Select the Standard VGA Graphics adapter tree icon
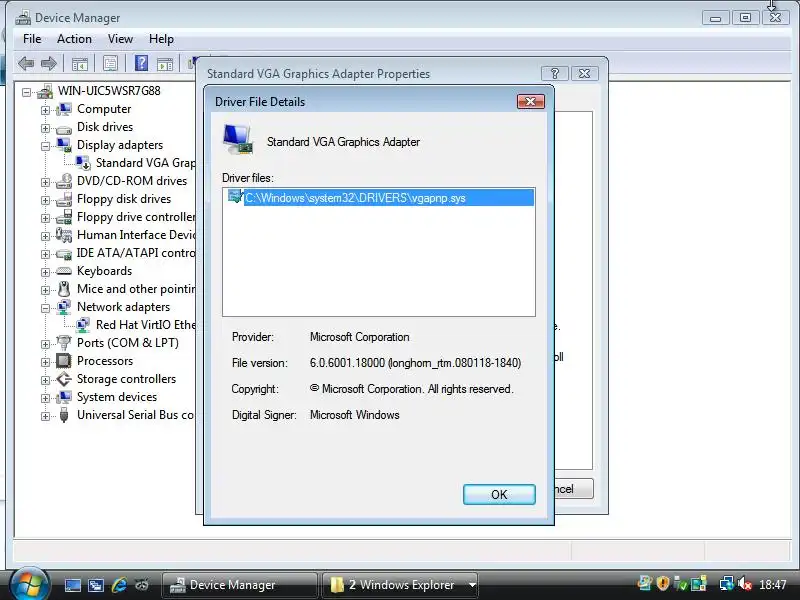Viewport: 800px width, 600px height. coord(83,163)
